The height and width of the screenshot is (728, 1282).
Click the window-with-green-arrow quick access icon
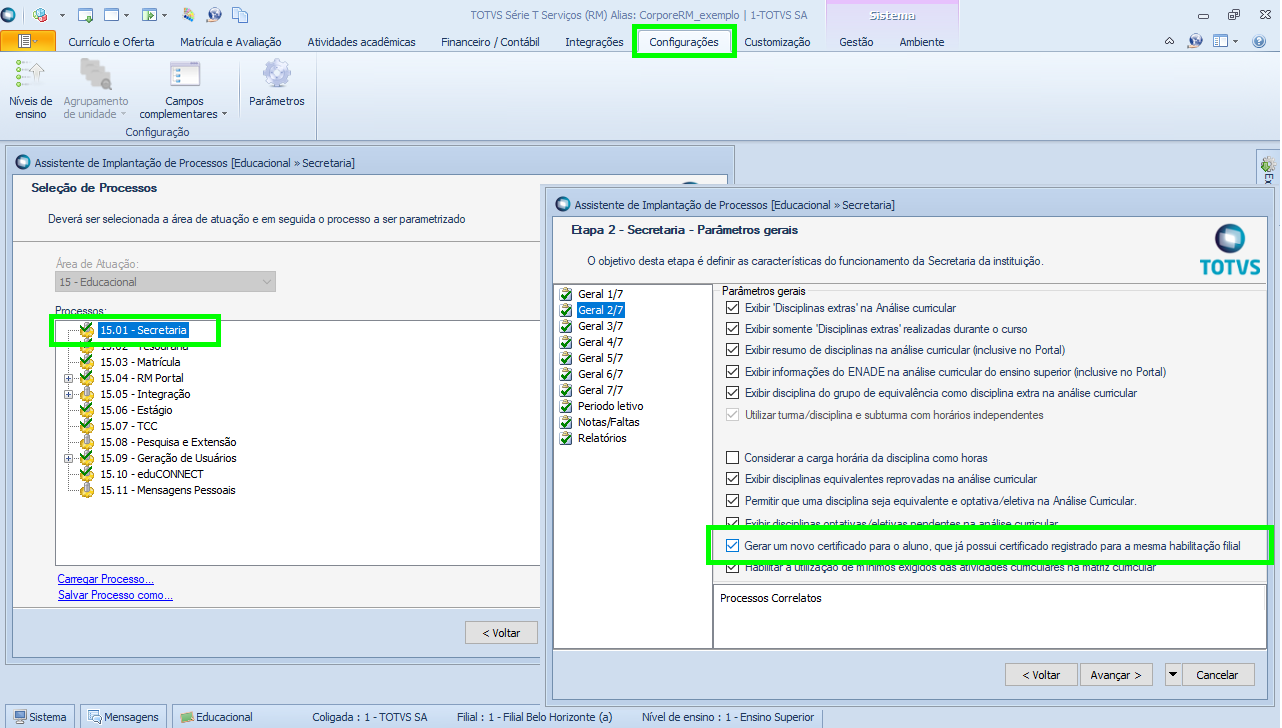click(x=85, y=15)
